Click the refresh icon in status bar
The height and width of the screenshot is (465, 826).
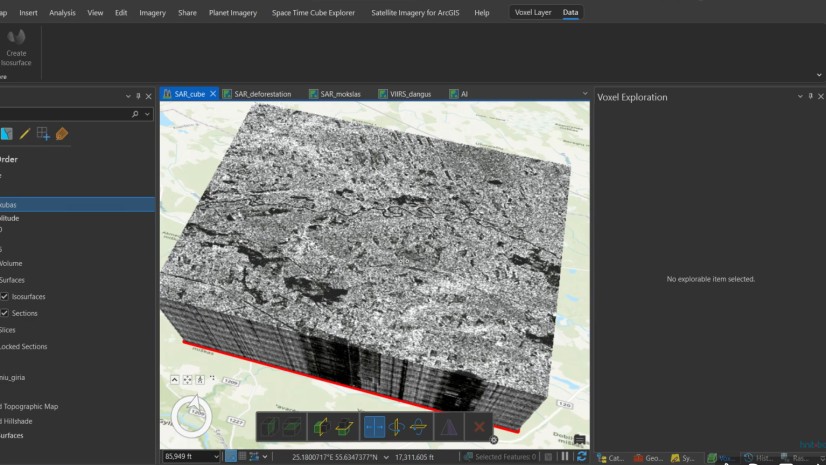click(x=581, y=457)
